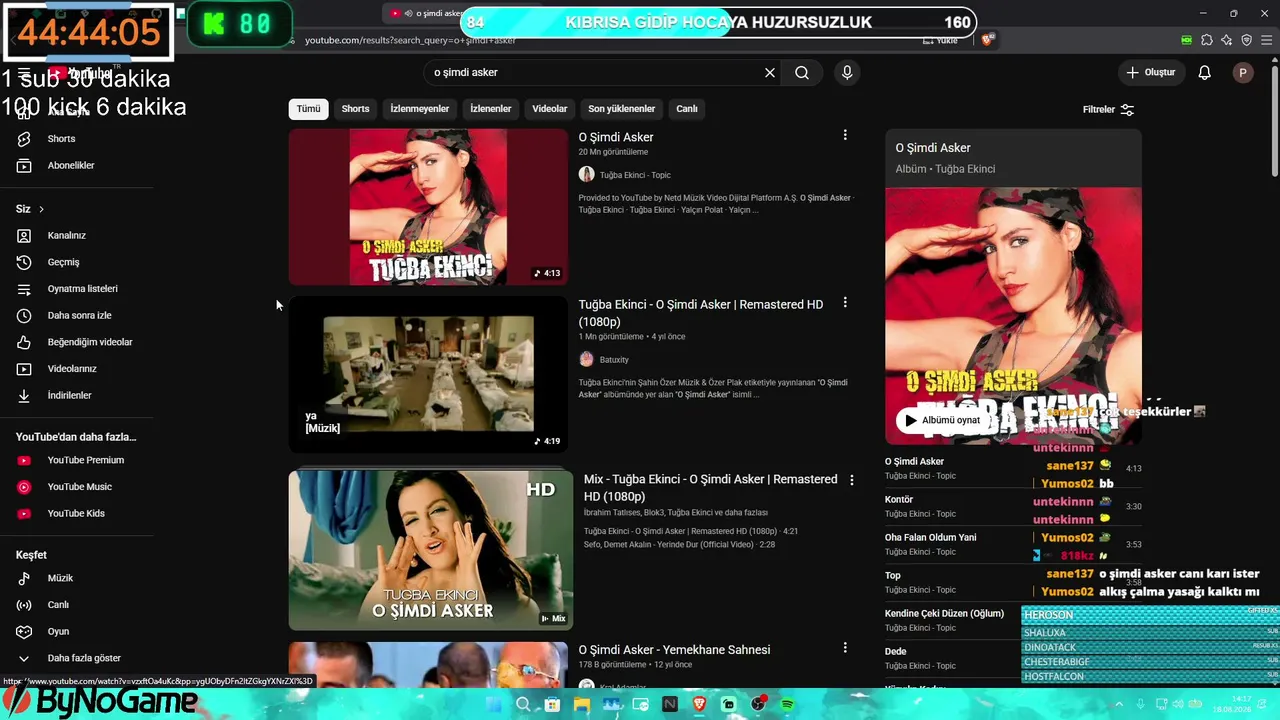Open Brave VPN shield icon
Image resolution: width=1280 pixels, height=720 pixels.
pos(1246,40)
